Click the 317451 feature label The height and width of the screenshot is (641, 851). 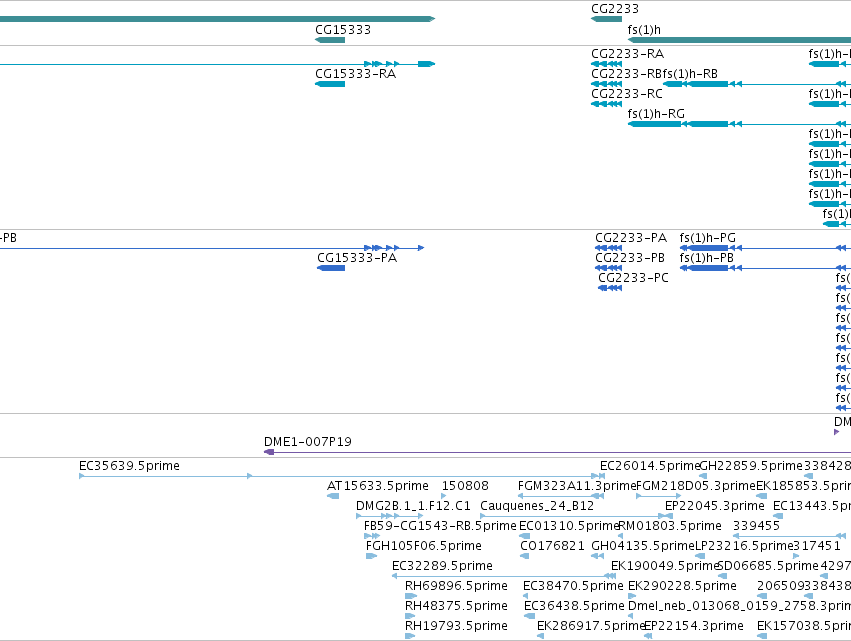tap(817, 546)
